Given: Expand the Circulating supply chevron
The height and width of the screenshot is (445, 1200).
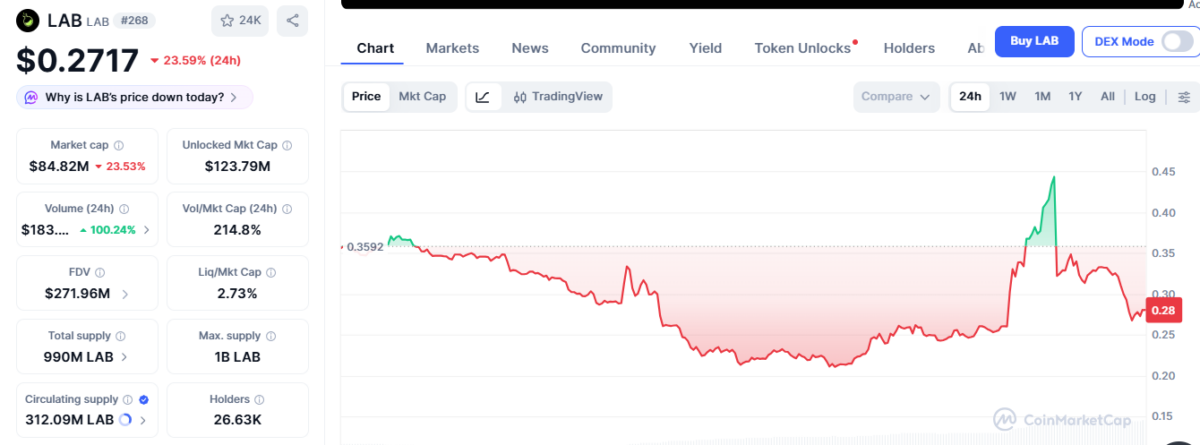Looking at the screenshot, I should point(145,421).
